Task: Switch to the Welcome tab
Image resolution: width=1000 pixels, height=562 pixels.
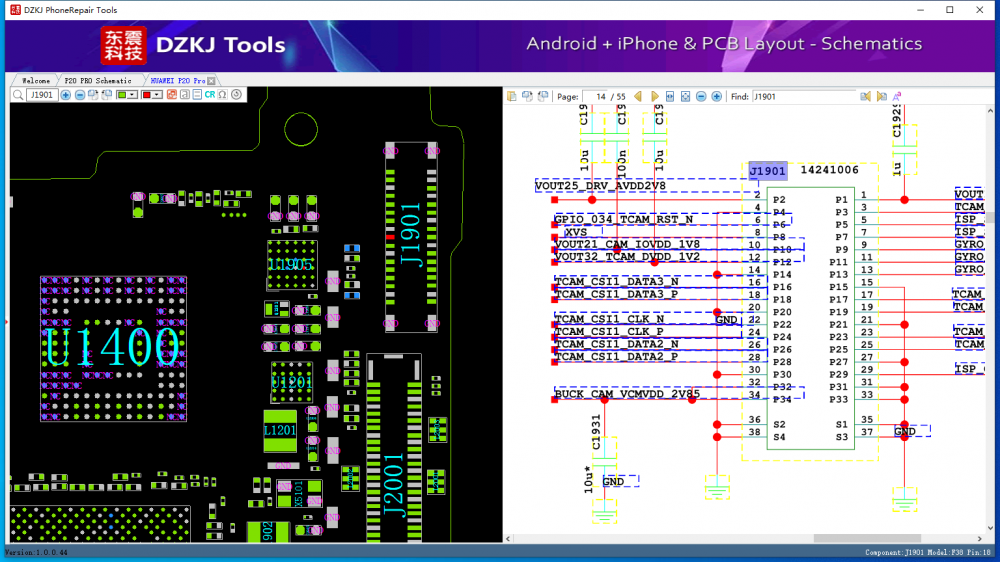Action: click(x=35, y=80)
